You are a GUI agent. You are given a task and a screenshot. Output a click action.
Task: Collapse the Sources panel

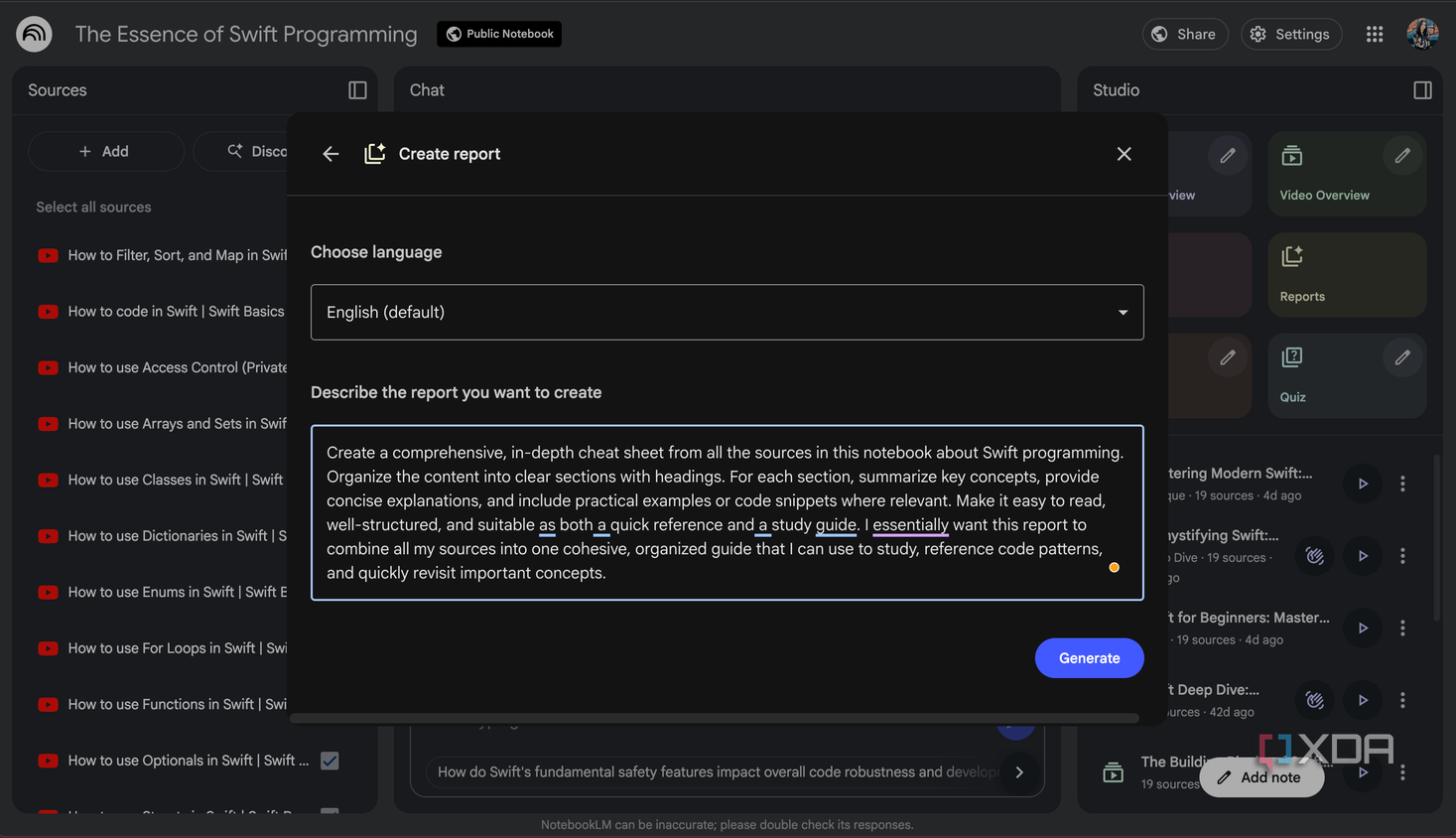[x=357, y=90]
